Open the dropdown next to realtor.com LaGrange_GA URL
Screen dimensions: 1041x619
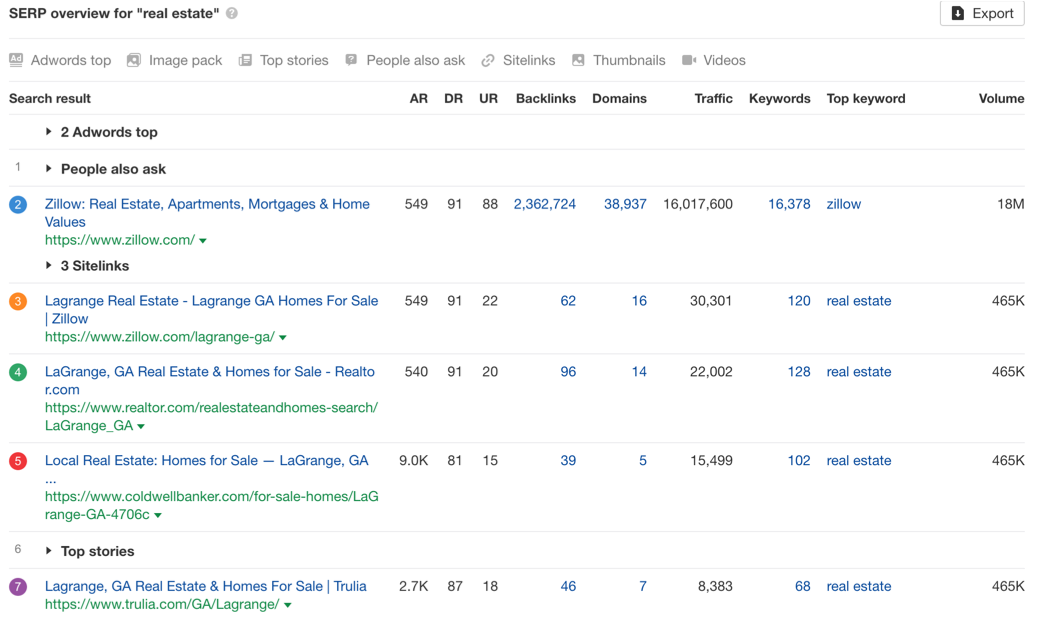141,426
